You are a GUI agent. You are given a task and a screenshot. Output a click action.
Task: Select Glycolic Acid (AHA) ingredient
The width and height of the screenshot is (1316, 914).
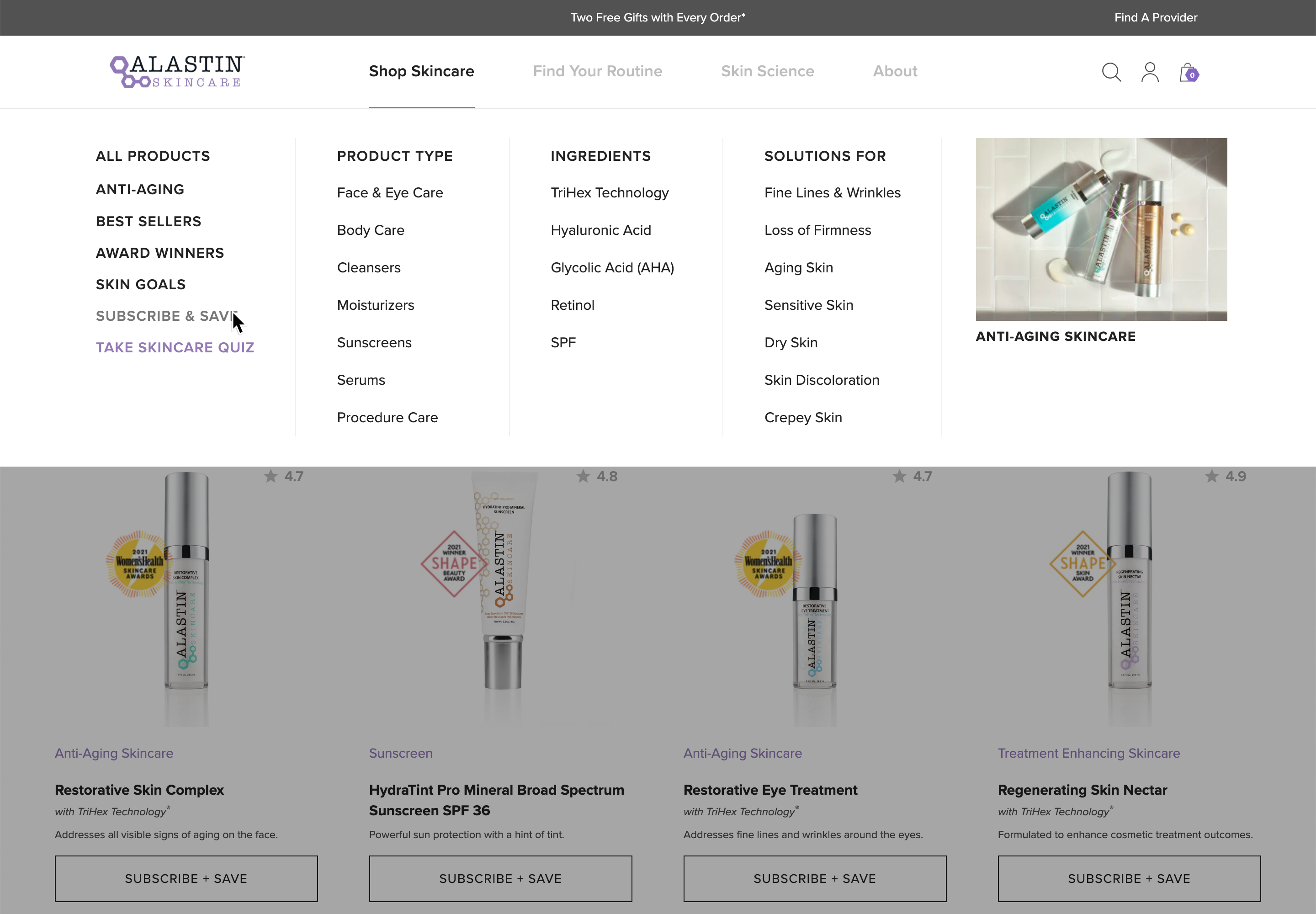(612, 268)
